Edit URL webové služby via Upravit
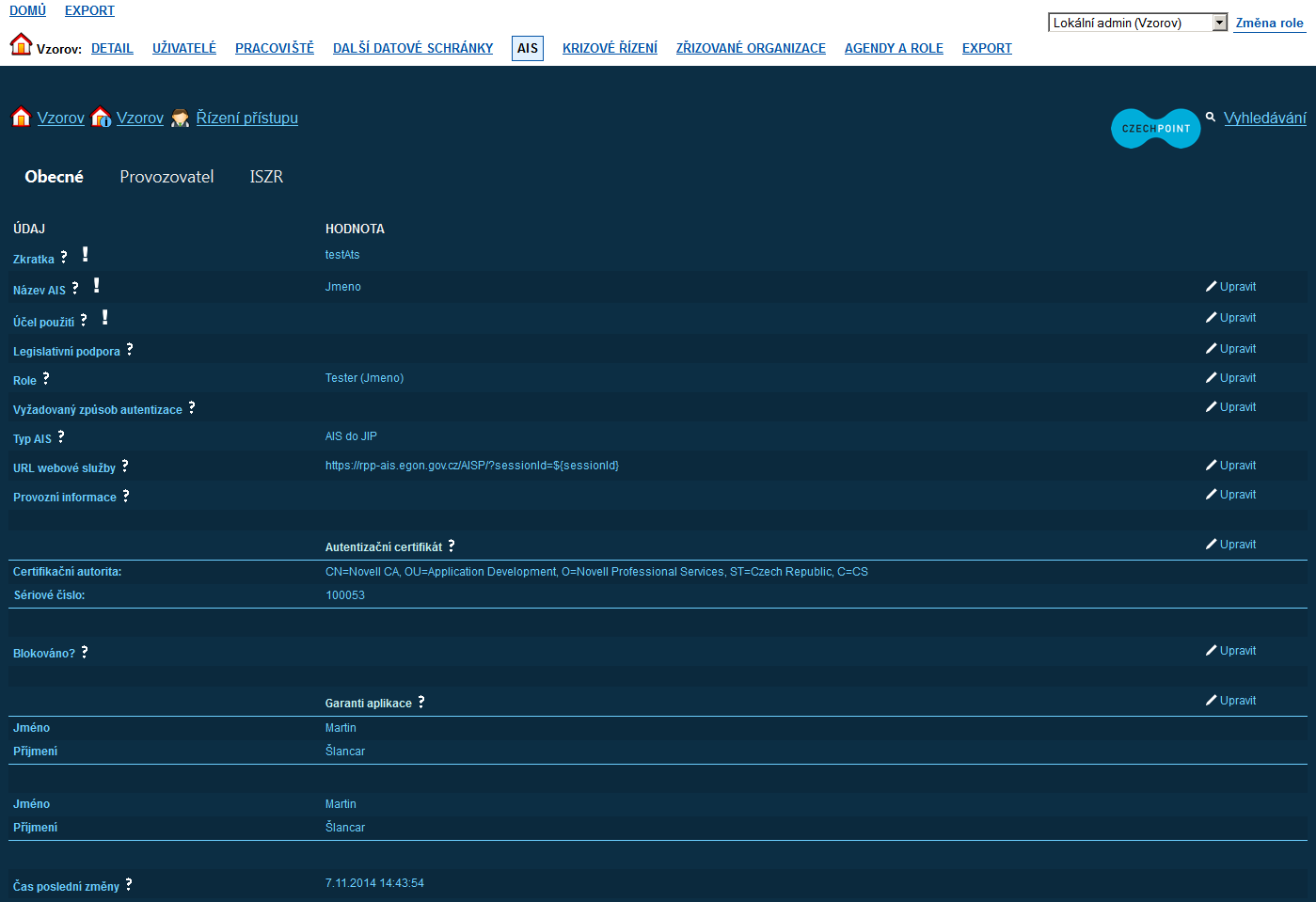 pos(1231,466)
